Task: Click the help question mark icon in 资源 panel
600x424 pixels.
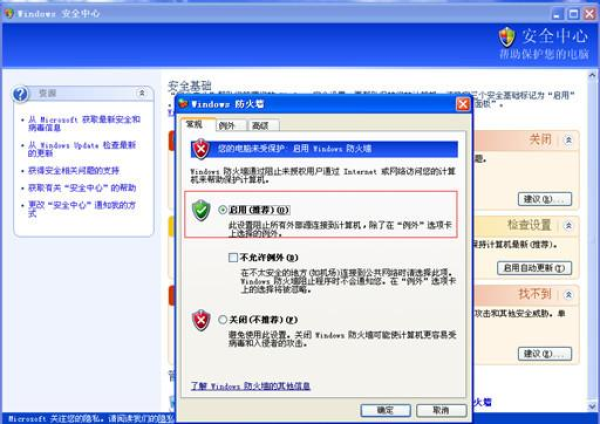Action: [21, 94]
